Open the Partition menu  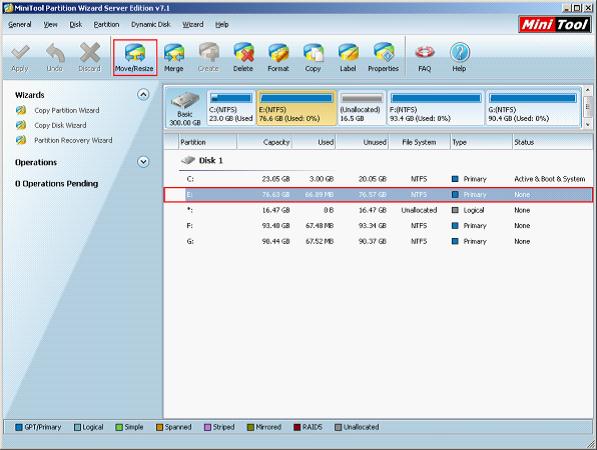pyautogui.click(x=106, y=24)
